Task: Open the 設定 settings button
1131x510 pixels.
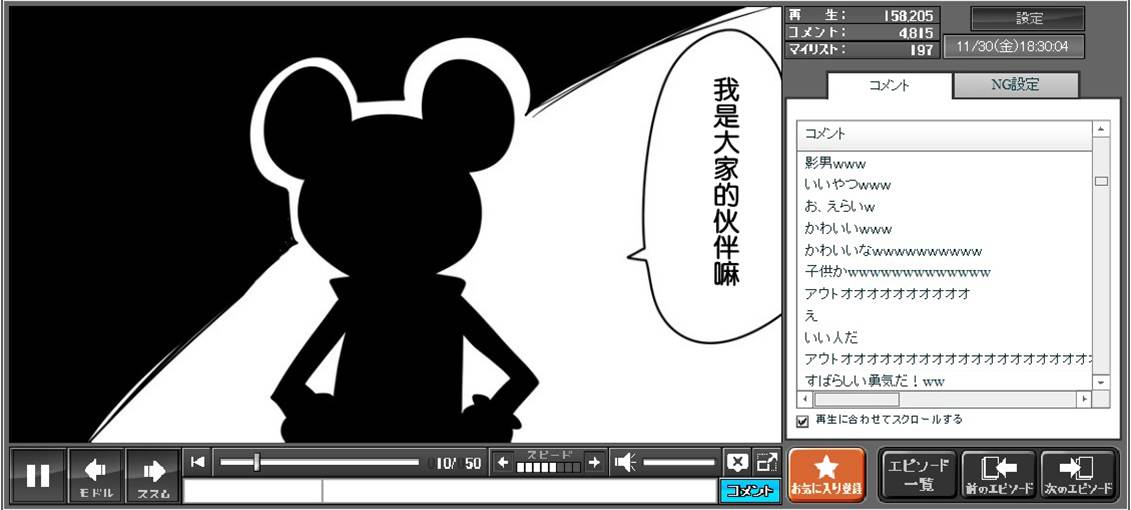Action: coord(1028,18)
